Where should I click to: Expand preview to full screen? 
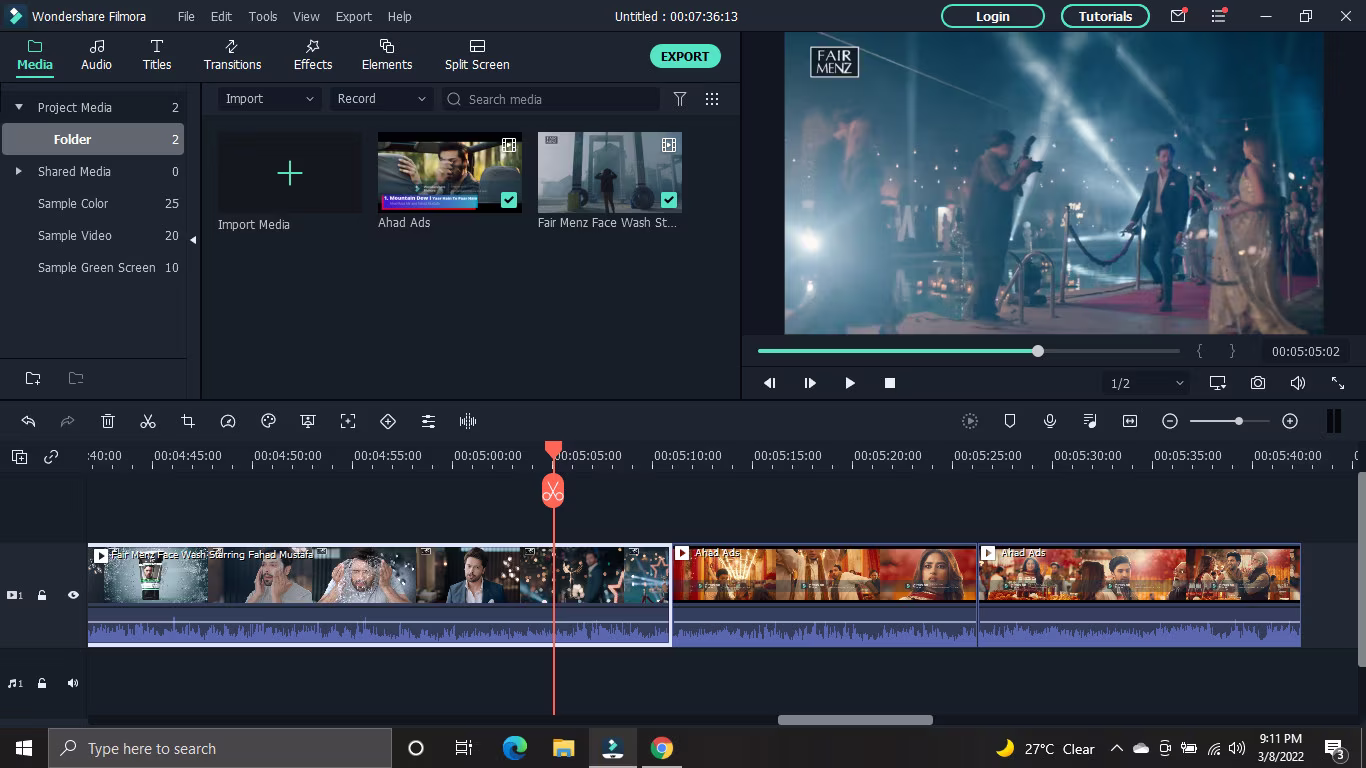coord(1338,383)
